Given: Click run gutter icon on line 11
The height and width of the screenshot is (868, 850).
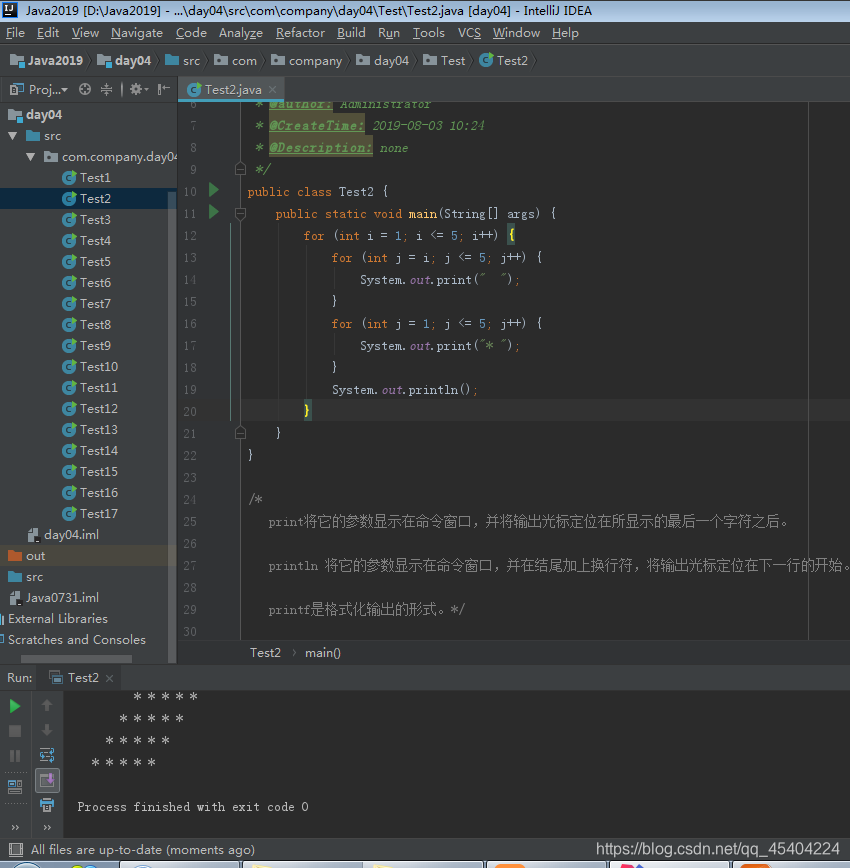Looking at the screenshot, I should pyautogui.click(x=214, y=212).
